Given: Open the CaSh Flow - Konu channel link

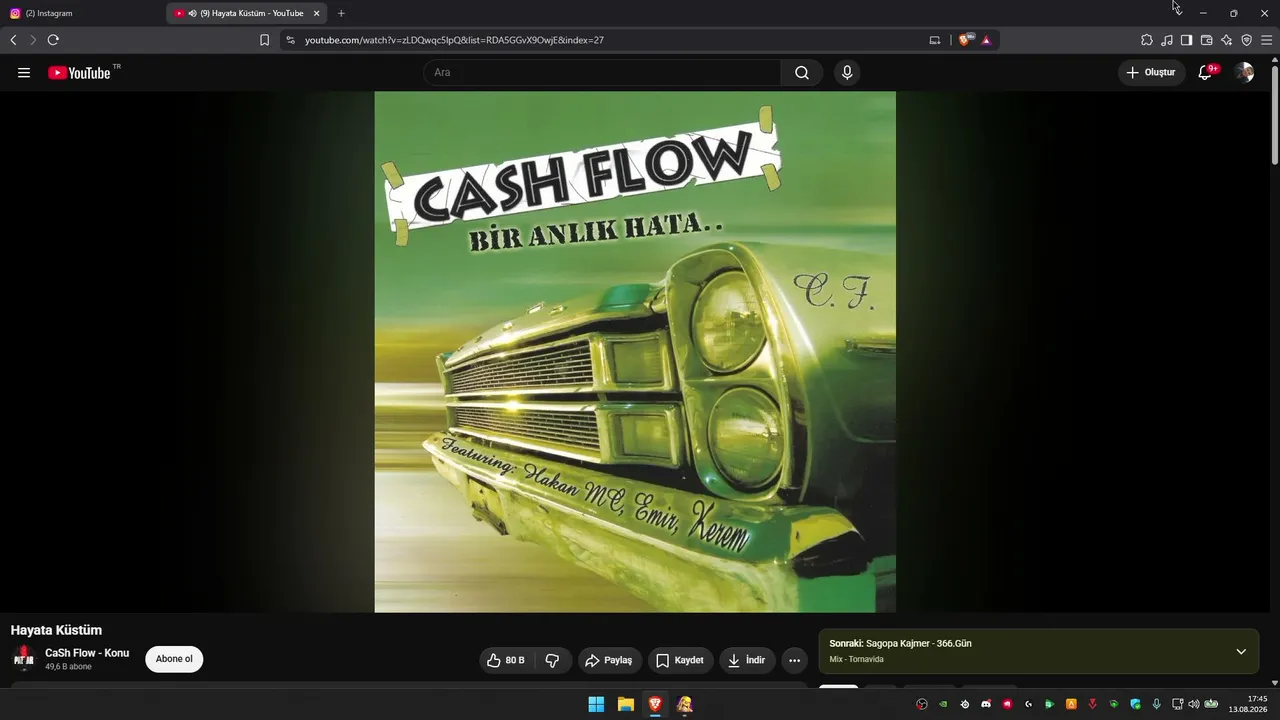Looking at the screenshot, I should click(x=87, y=653).
